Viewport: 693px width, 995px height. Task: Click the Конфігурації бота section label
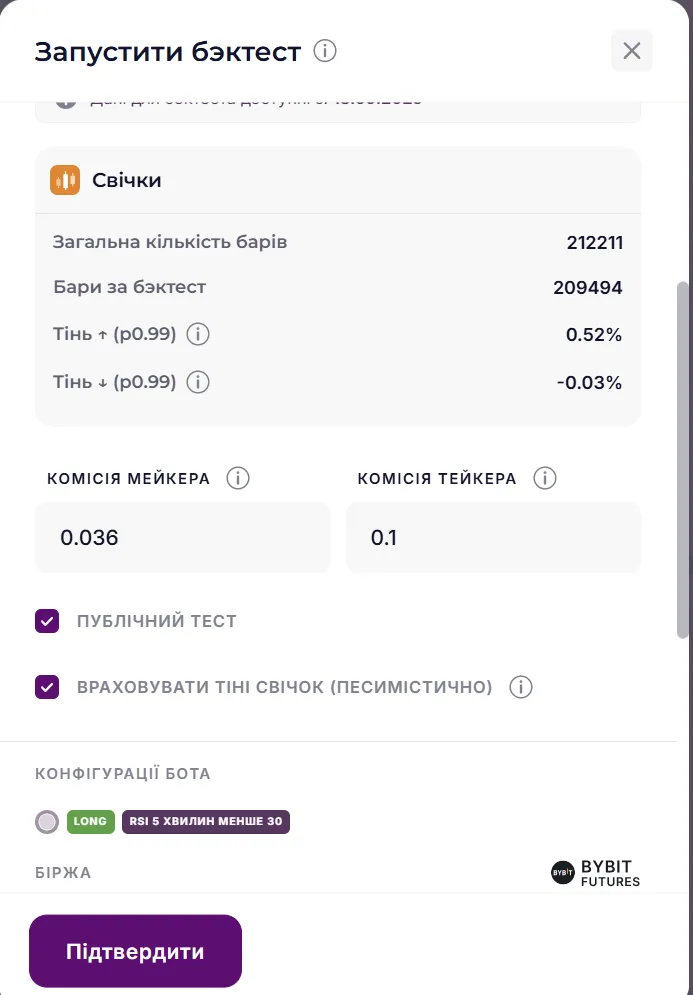click(121, 773)
